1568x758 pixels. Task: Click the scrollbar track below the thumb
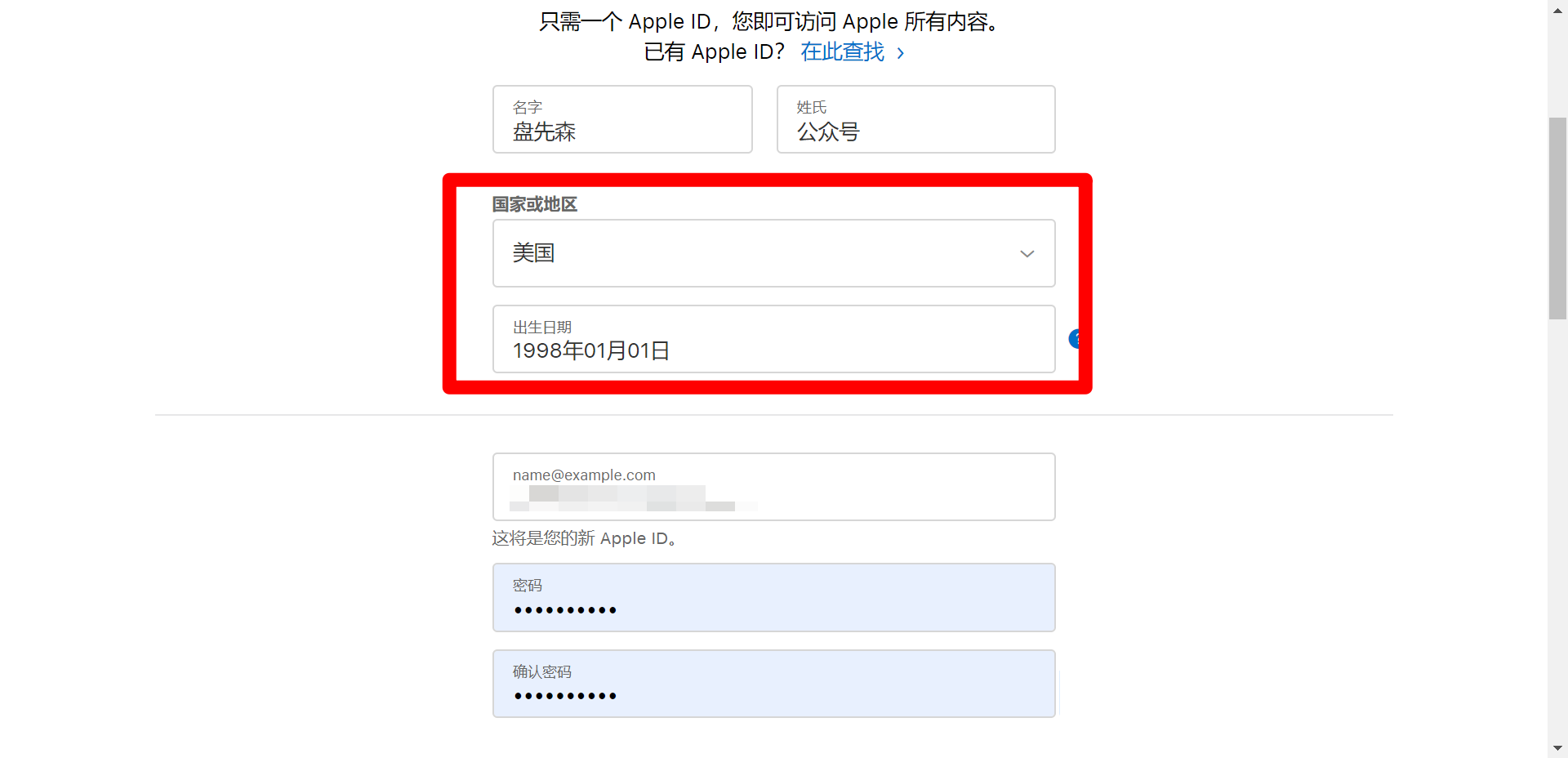[1557, 529]
